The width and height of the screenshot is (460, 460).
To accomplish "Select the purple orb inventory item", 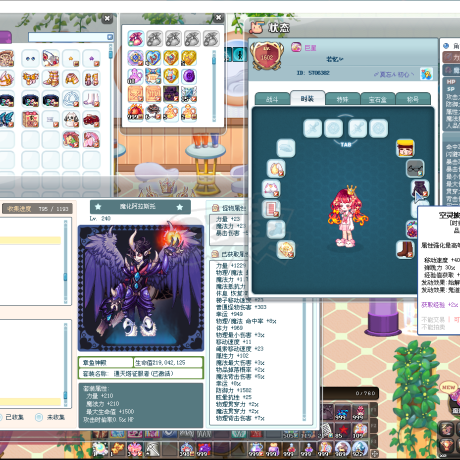I will (189, 76).
